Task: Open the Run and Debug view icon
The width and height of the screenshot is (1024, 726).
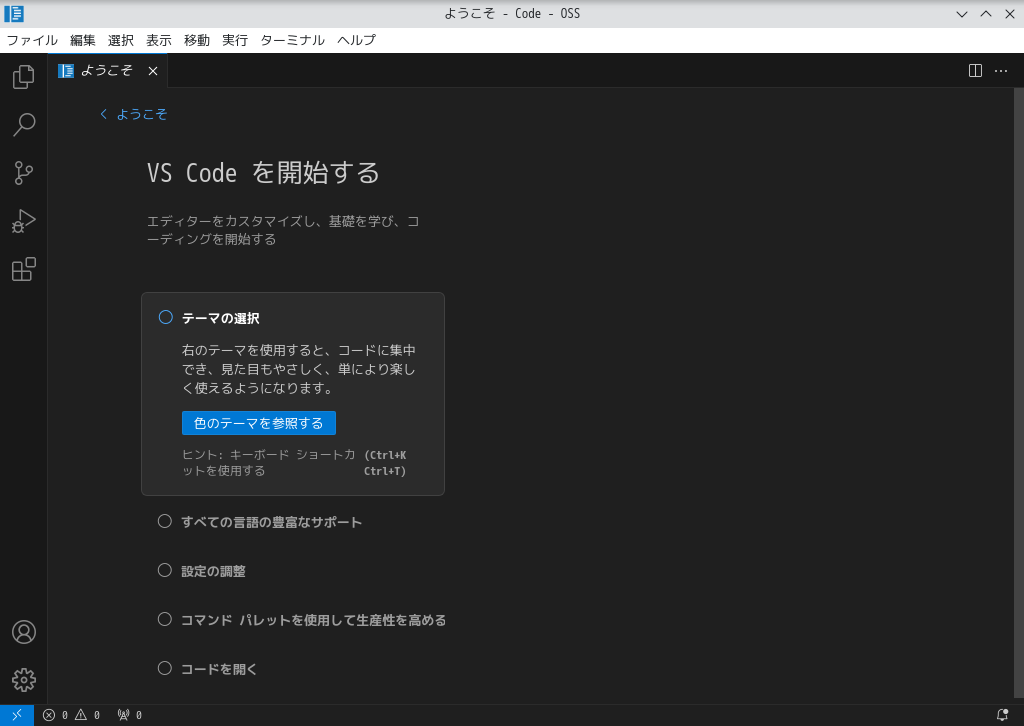Action: tap(24, 221)
